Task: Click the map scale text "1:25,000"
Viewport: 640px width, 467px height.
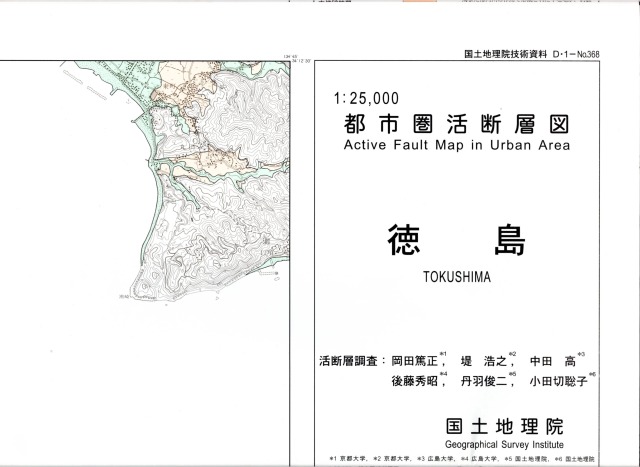Action: point(366,98)
